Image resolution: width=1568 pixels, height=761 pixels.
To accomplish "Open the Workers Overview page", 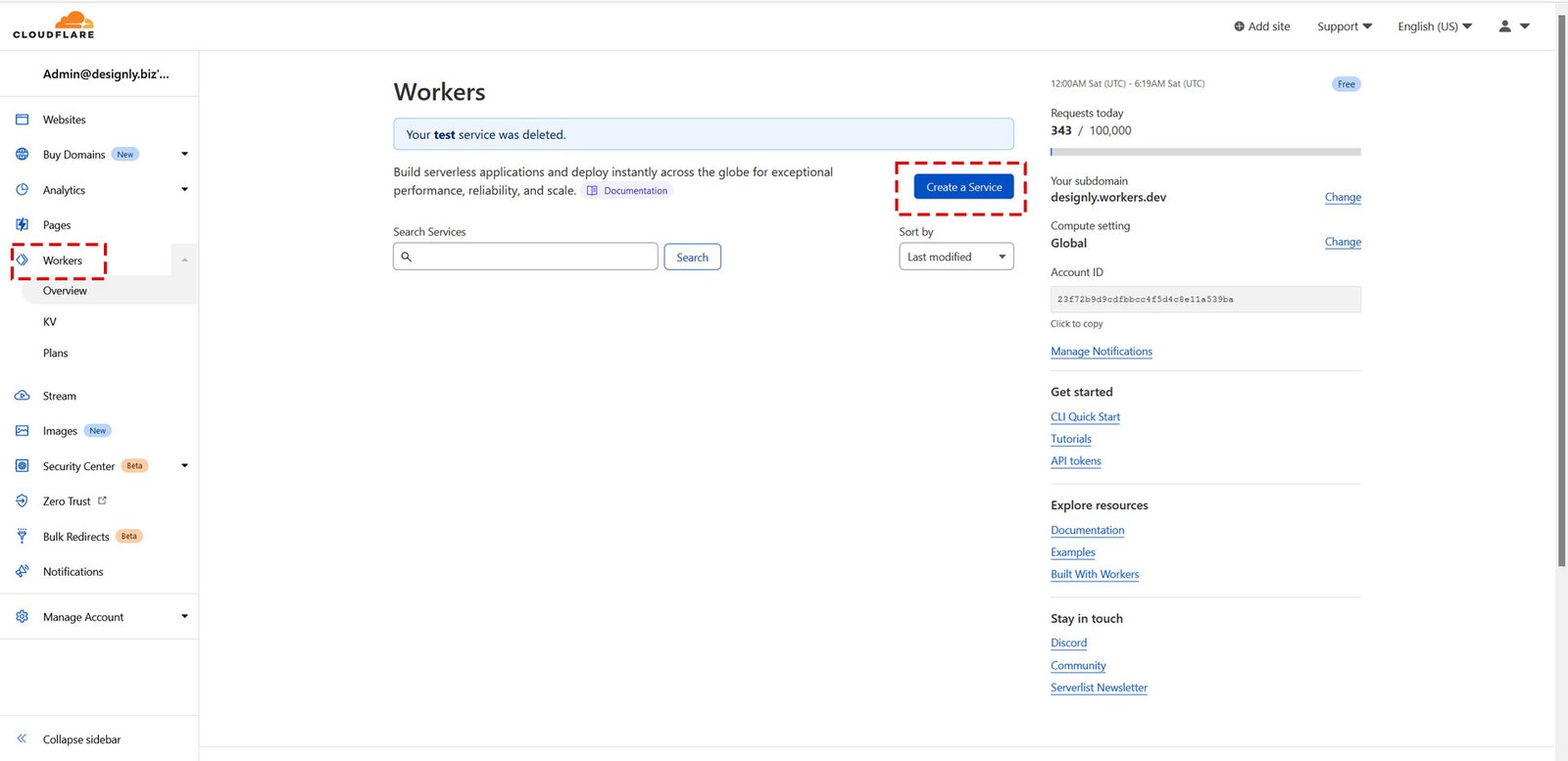I will click(65, 291).
